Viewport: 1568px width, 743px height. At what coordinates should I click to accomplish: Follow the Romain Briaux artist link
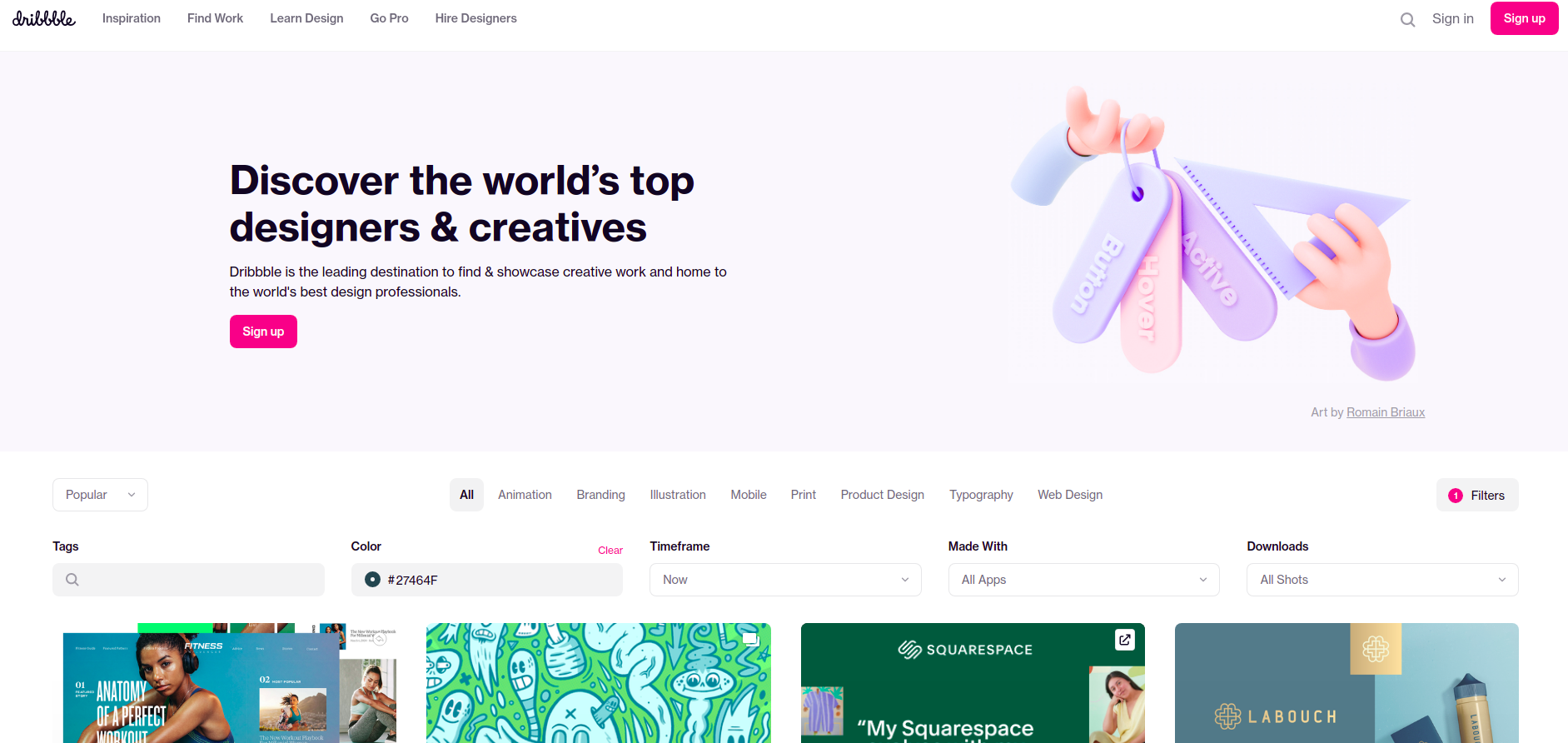[1386, 412]
